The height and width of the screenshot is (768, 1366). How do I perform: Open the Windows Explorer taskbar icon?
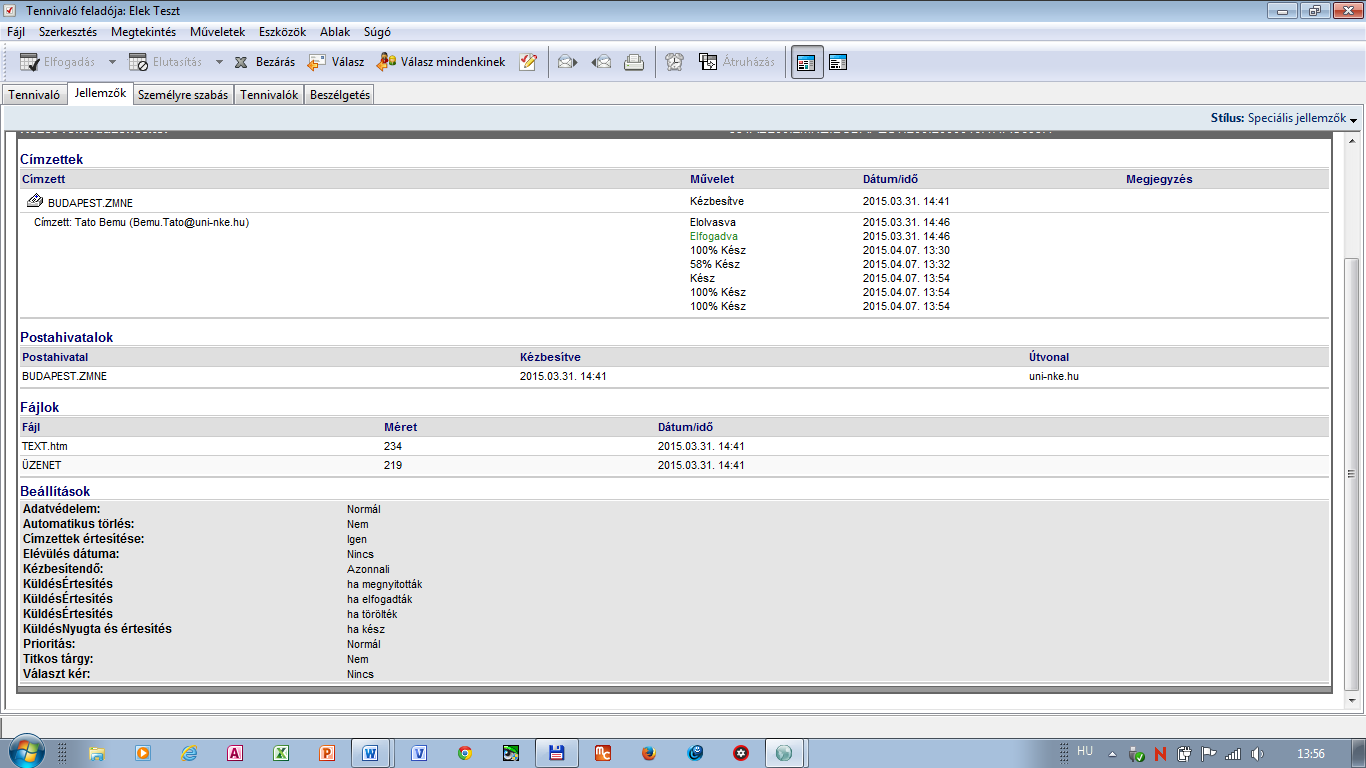(97, 753)
